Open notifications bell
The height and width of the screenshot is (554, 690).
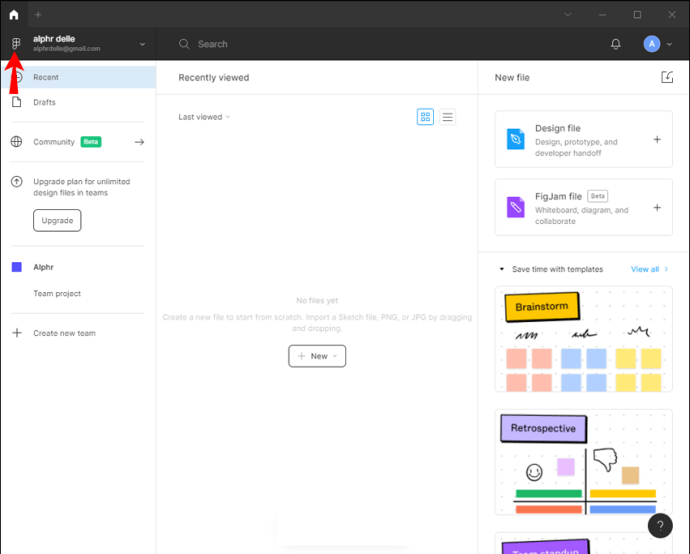pos(616,44)
